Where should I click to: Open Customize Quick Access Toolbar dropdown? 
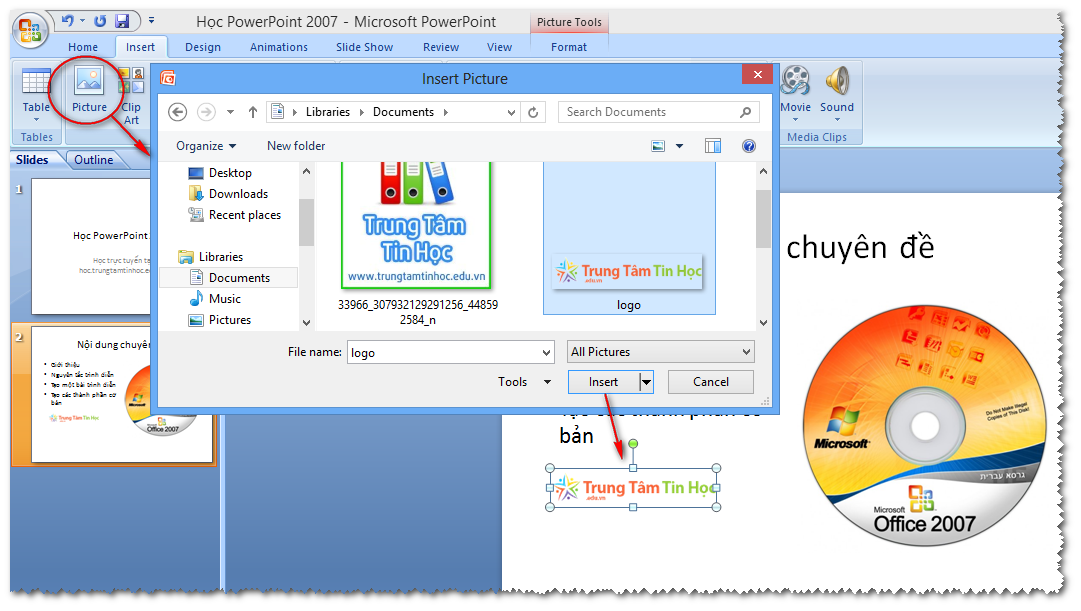[151, 21]
